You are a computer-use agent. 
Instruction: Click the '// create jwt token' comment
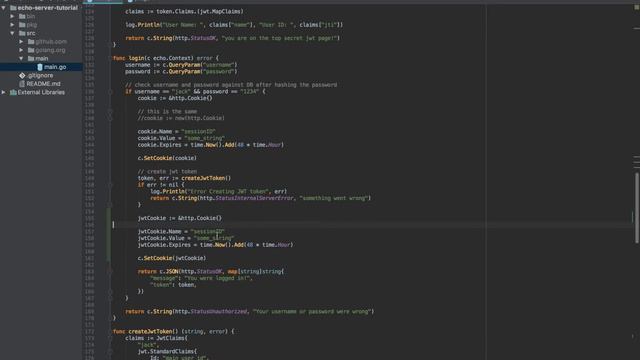coord(167,171)
